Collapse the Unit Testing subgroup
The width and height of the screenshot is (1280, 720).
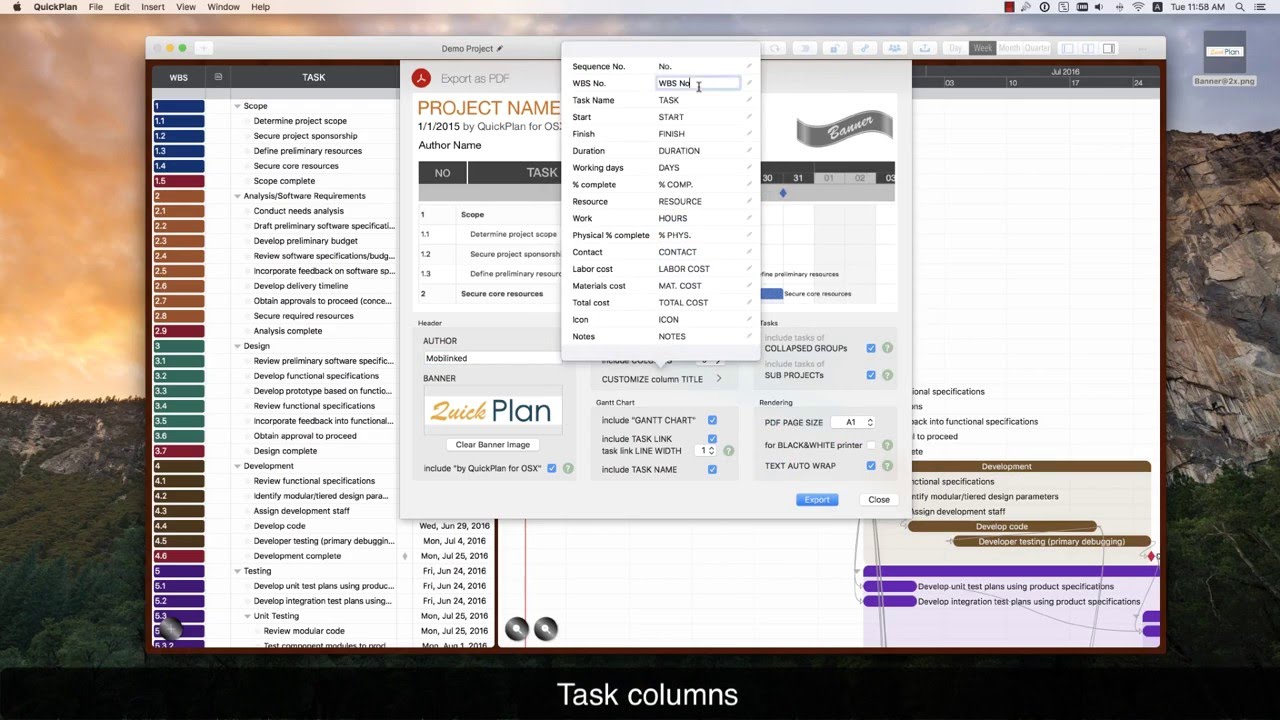click(247, 616)
